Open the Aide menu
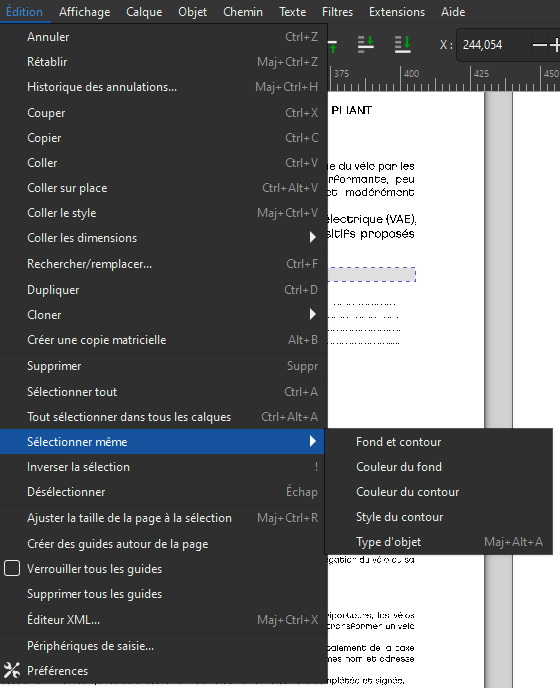 (453, 12)
